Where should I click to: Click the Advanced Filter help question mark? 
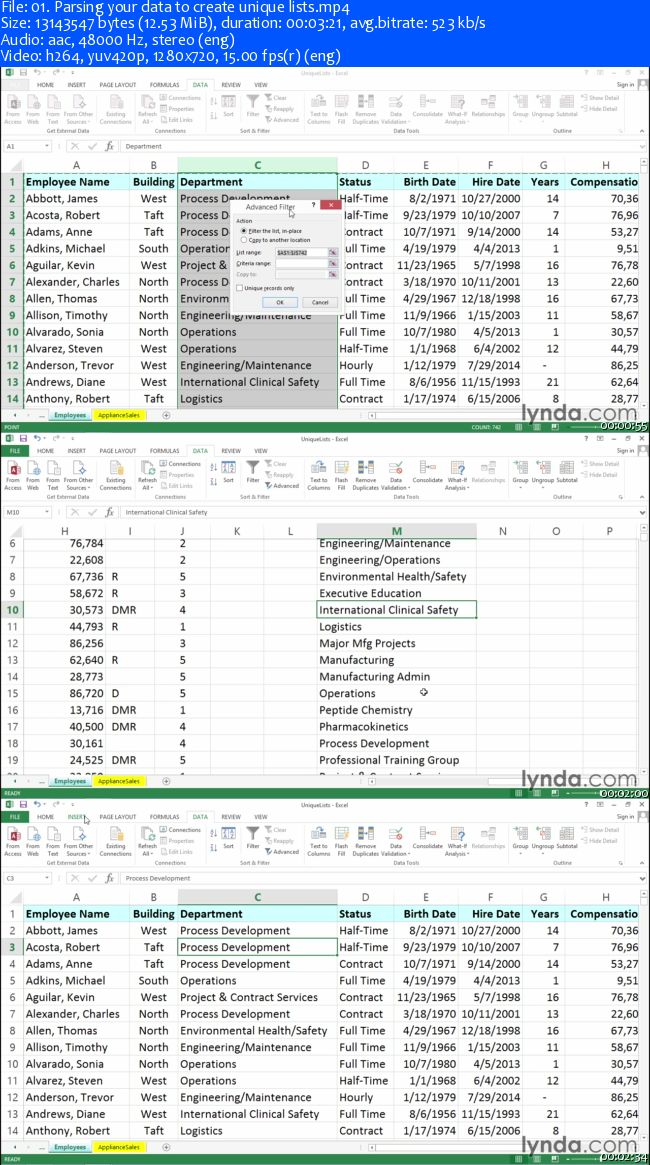[x=312, y=204]
